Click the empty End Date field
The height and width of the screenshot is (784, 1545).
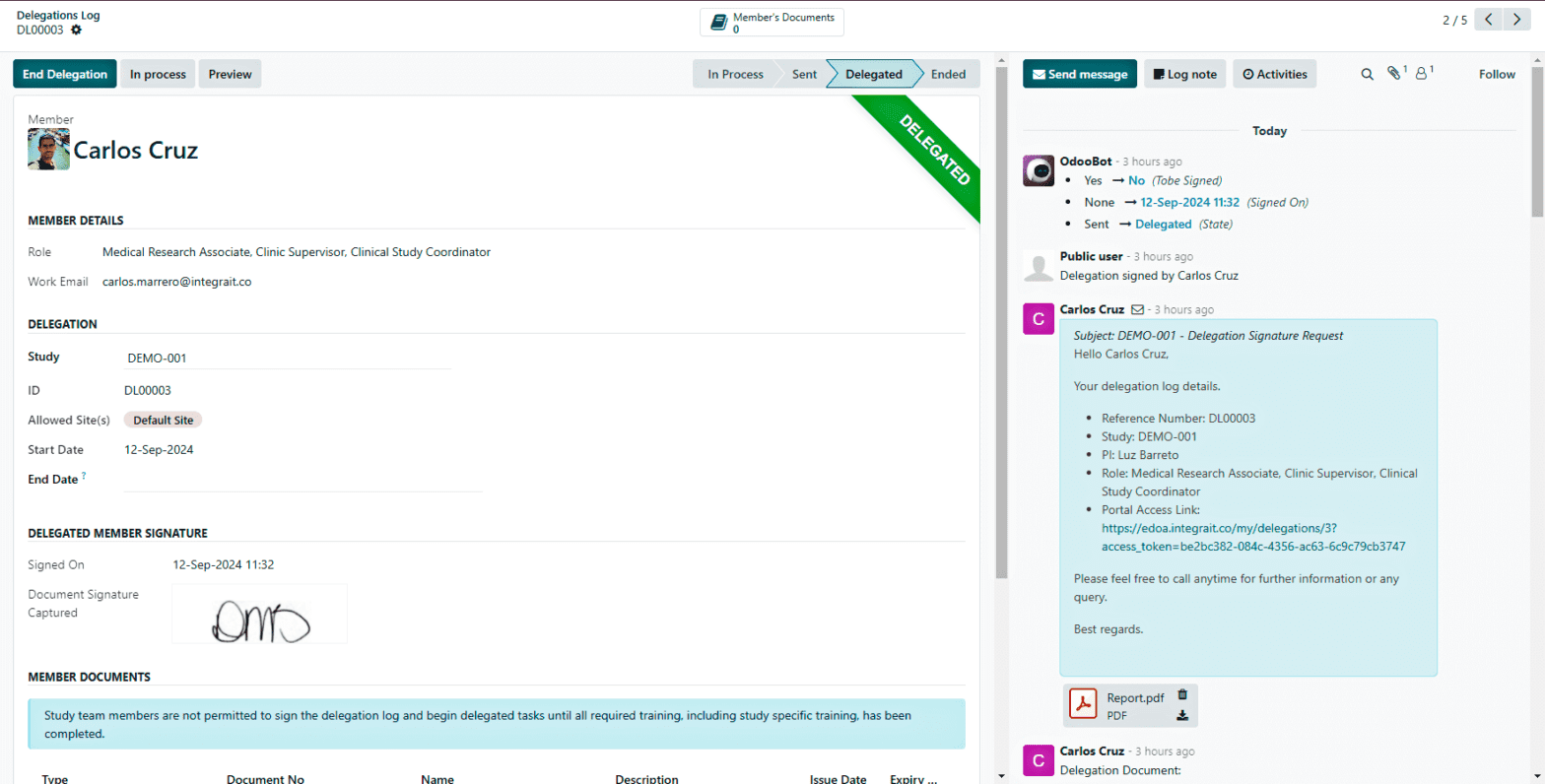click(302, 480)
